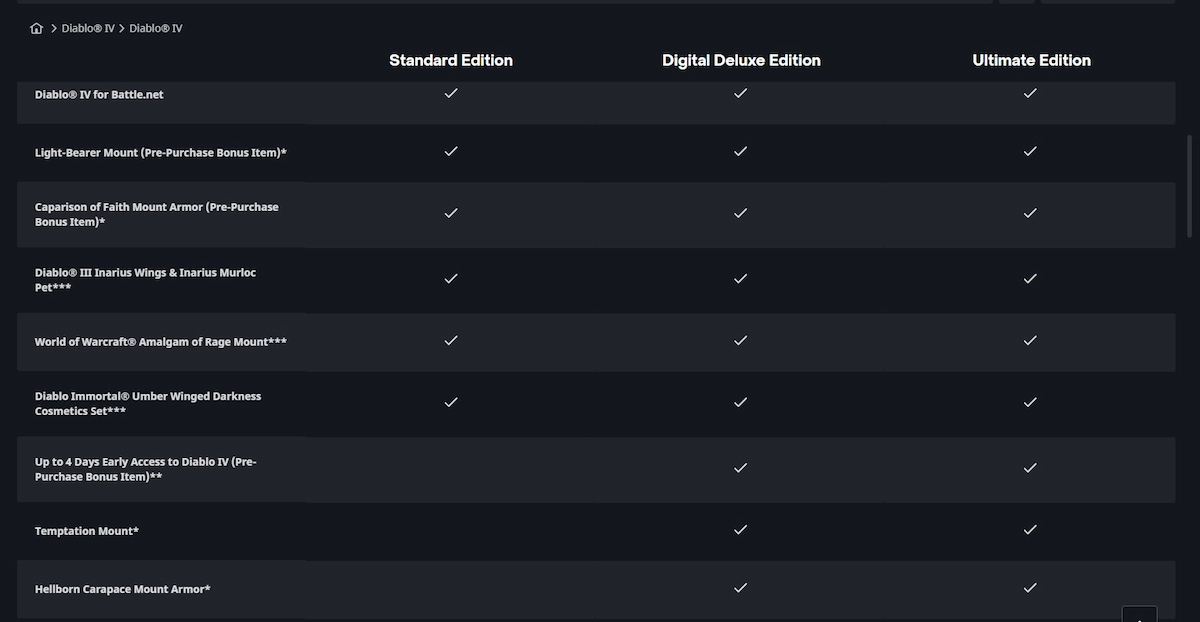Screen dimensions: 1200x622
Task: Click the Hellborn Carapace Mount Armor label
Action: tap(122, 589)
